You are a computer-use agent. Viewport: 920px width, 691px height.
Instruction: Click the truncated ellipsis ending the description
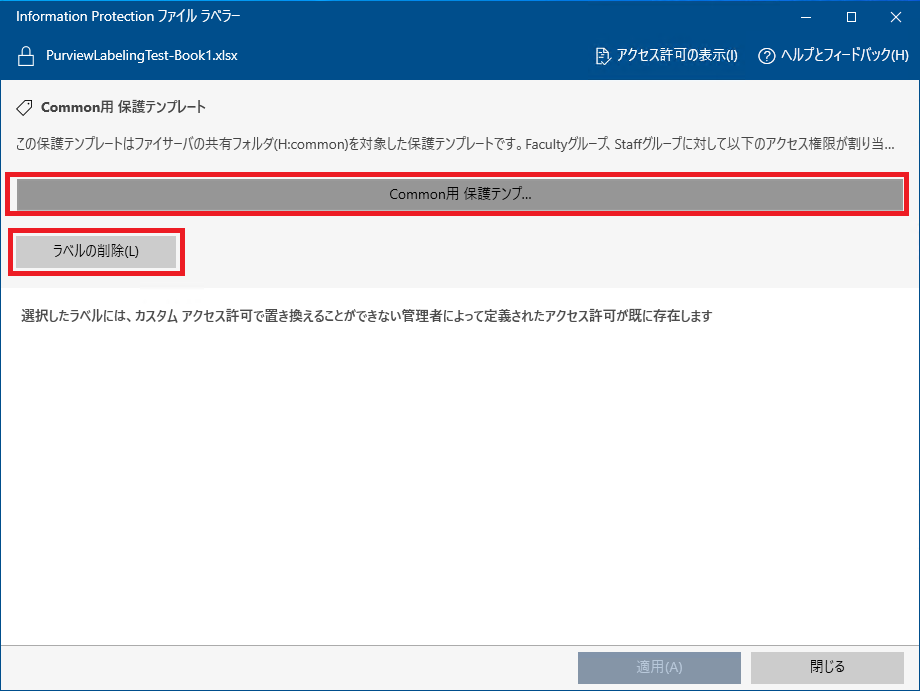tap(888, 146)
